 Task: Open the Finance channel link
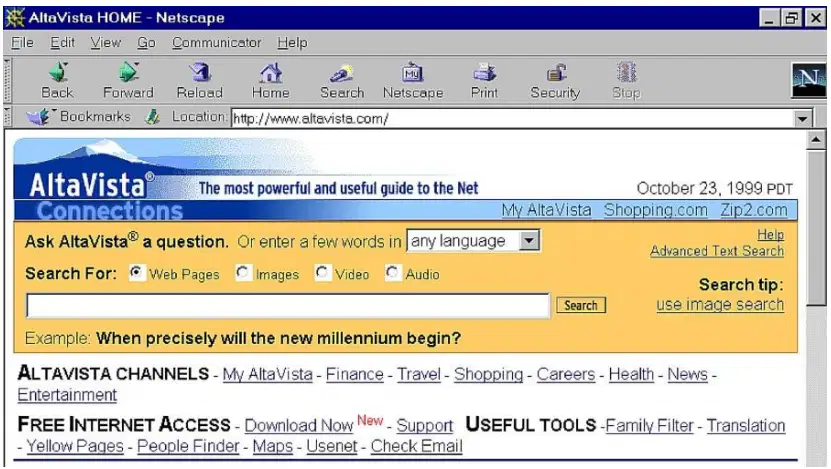[355, 374]
